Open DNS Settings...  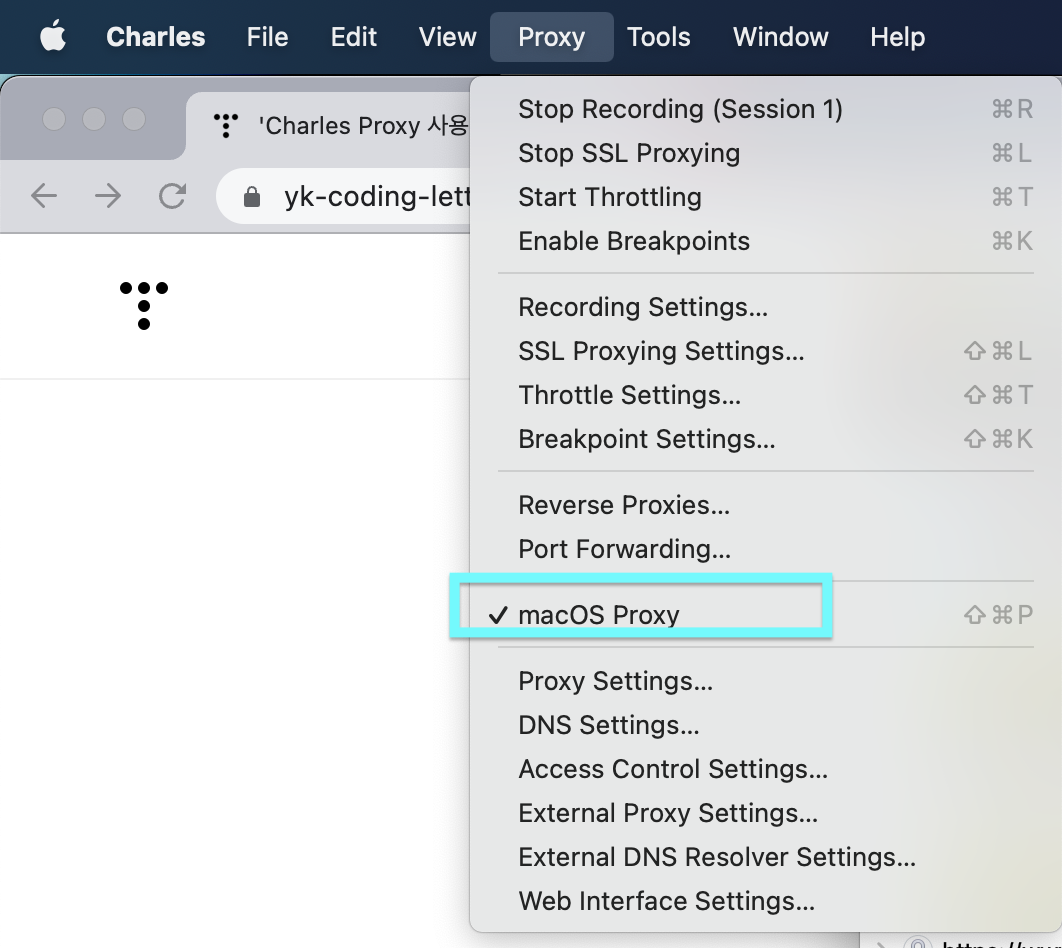point(765,725)
